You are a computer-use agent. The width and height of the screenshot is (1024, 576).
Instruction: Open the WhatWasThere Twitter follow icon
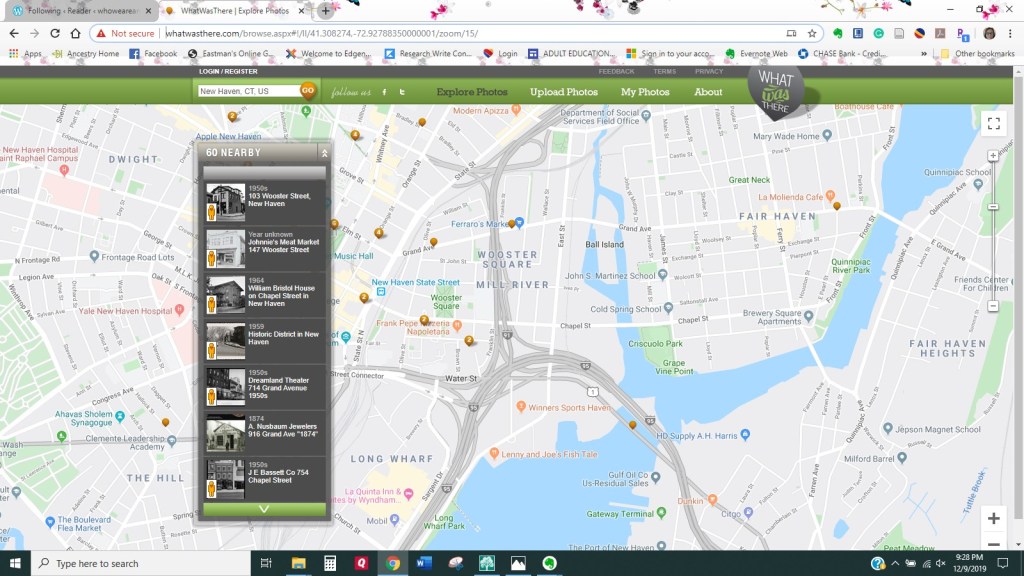(402, 92)
